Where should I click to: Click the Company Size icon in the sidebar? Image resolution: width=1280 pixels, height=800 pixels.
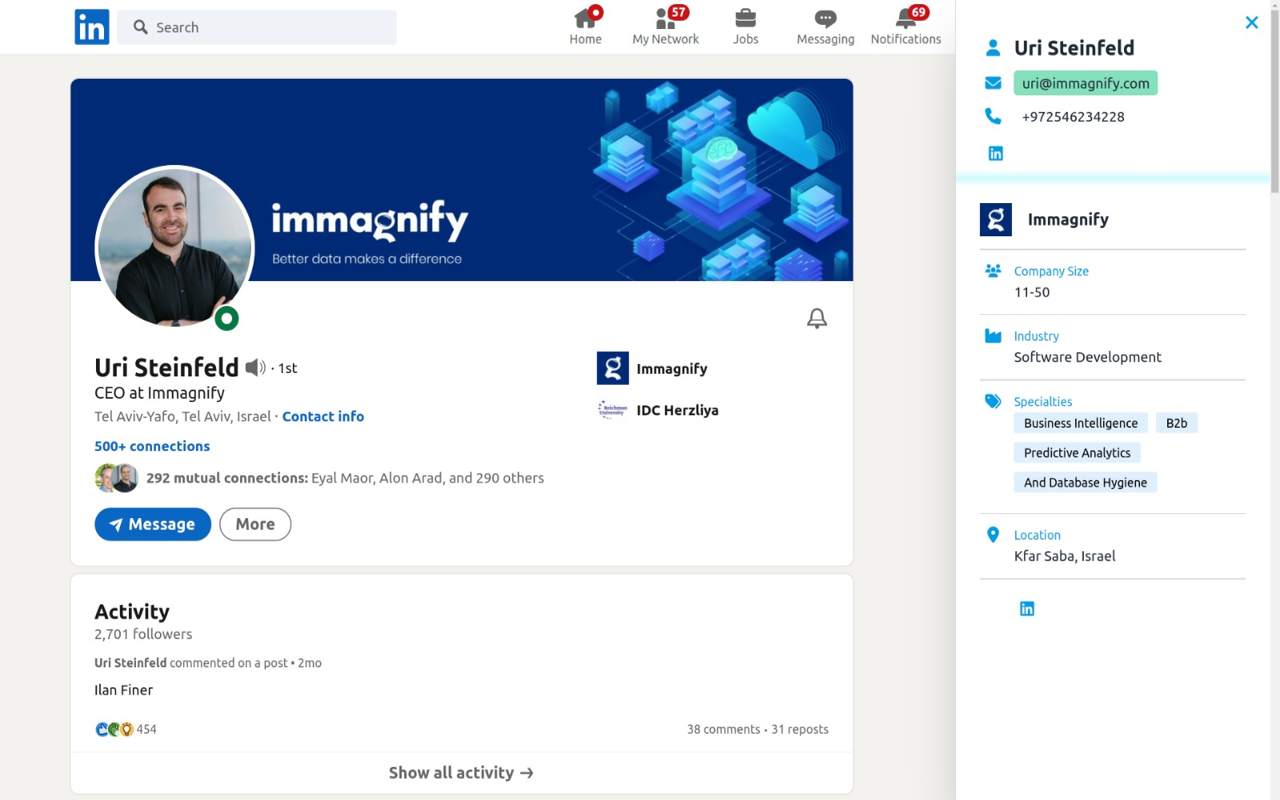pos(993,270)
